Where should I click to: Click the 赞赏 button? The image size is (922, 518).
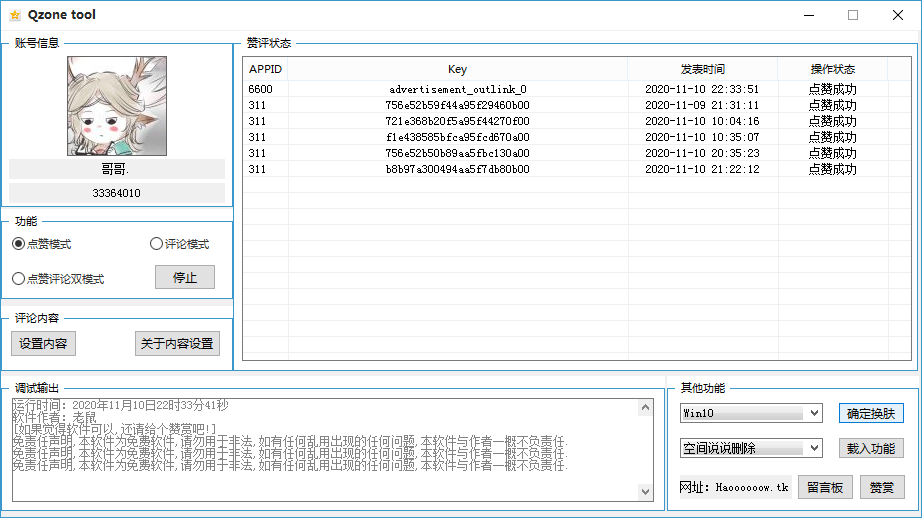(x=881, y=487)
